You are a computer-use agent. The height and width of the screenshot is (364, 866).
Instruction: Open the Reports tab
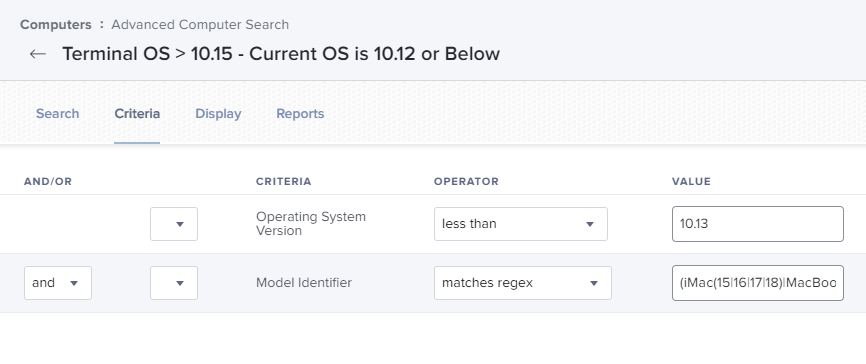300,114
